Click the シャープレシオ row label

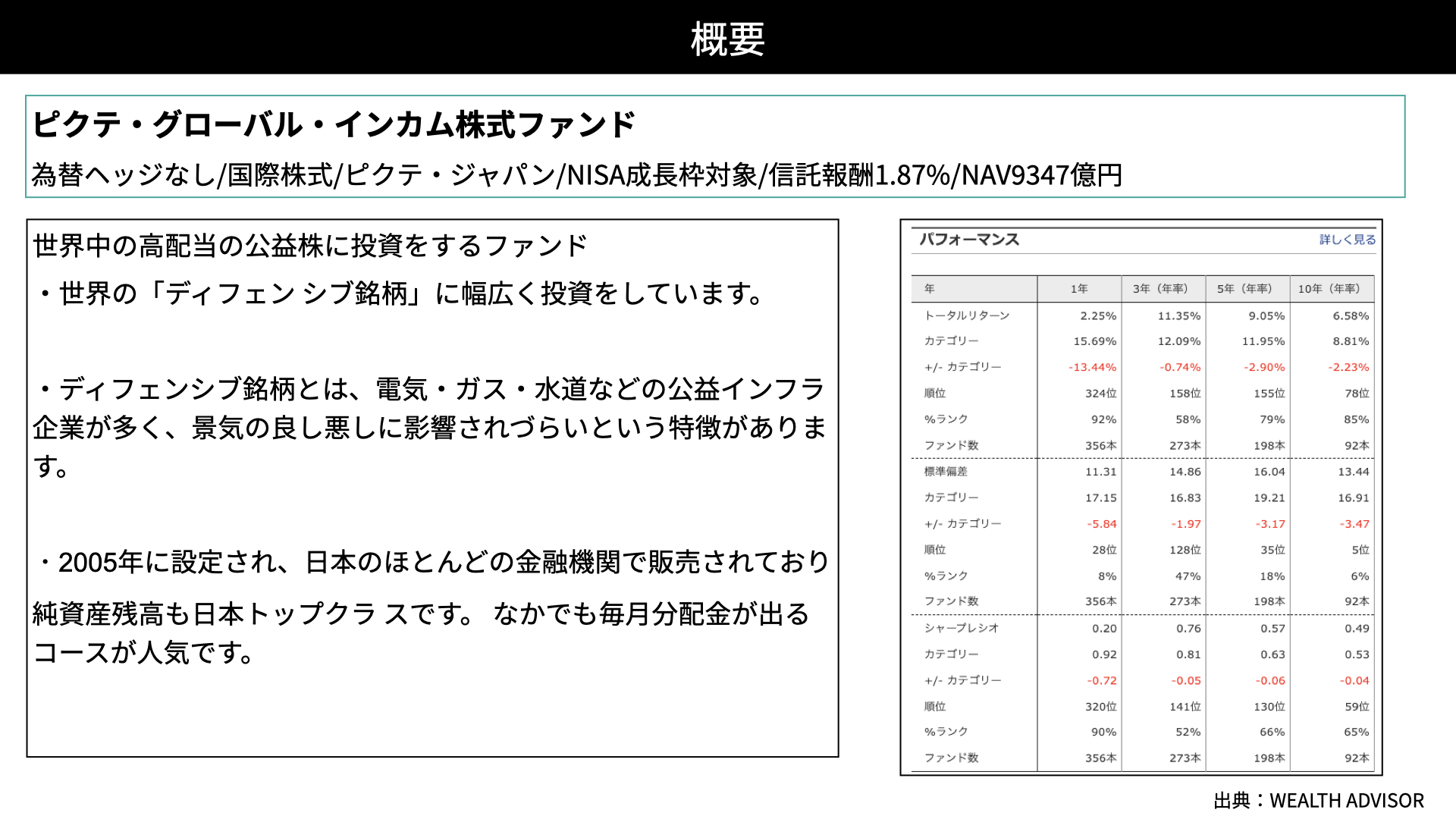962,628
